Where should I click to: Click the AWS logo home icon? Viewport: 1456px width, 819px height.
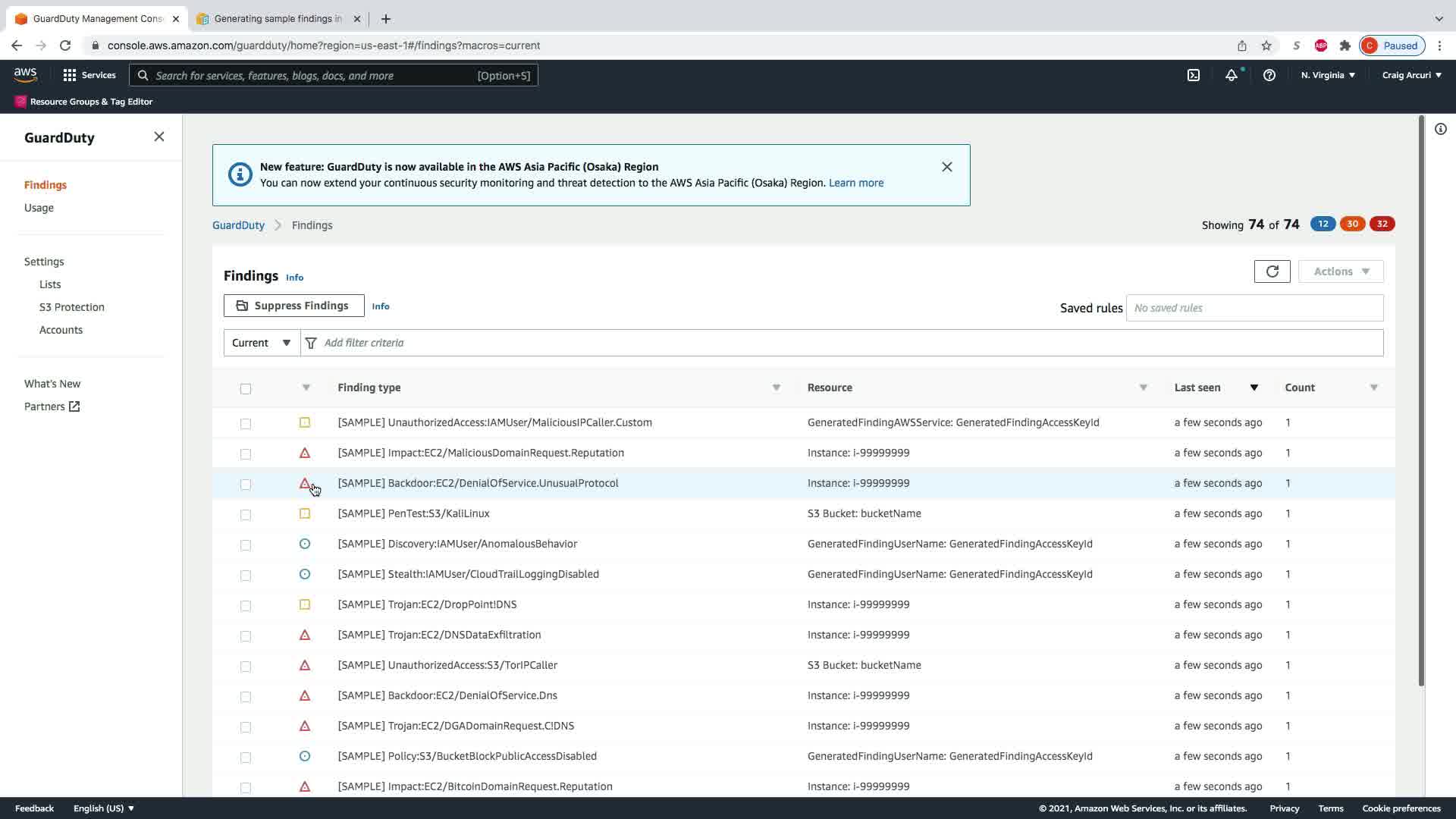(25, 74)
